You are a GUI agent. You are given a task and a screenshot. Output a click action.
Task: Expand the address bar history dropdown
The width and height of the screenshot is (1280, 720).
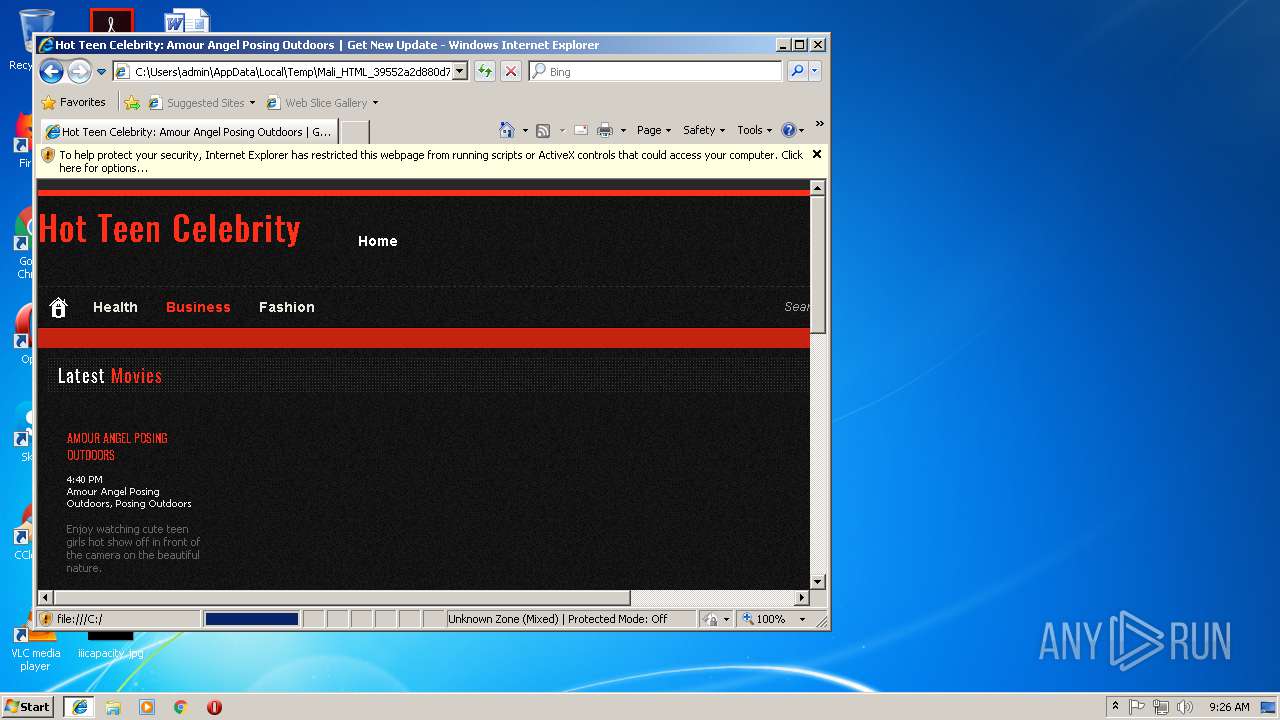coord(460,72)
